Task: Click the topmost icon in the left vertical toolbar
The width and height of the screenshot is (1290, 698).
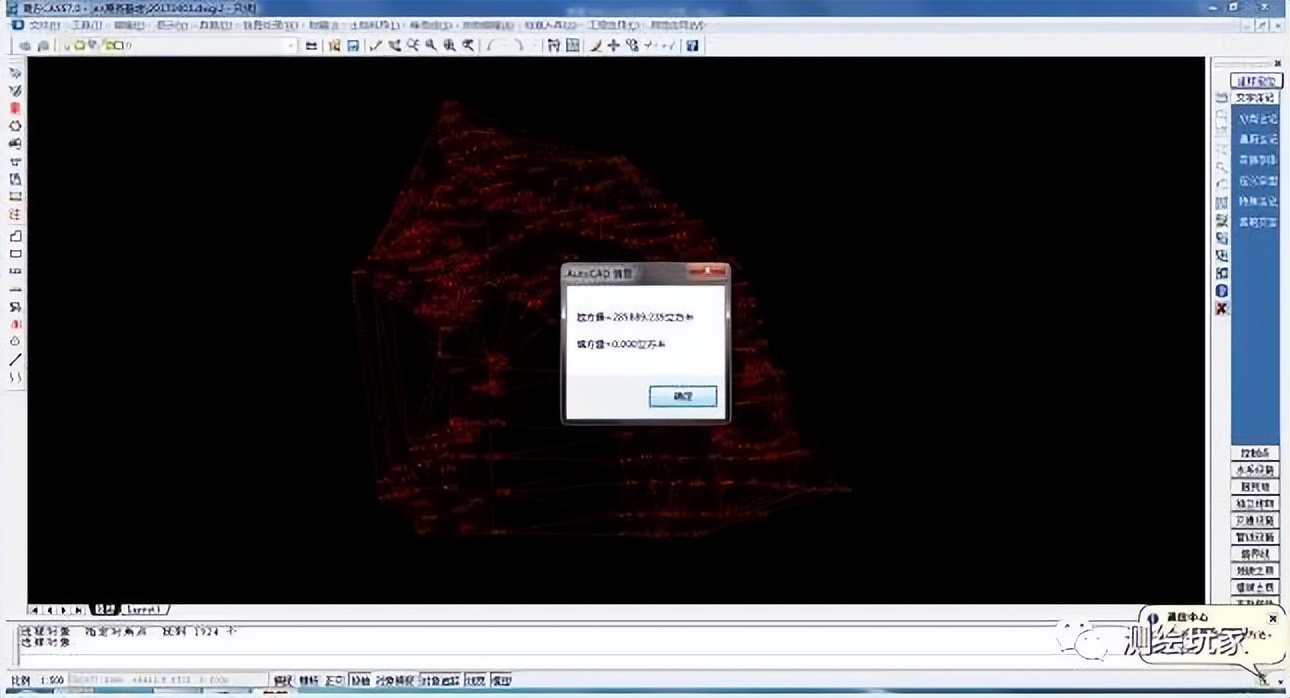Action: 16,73
